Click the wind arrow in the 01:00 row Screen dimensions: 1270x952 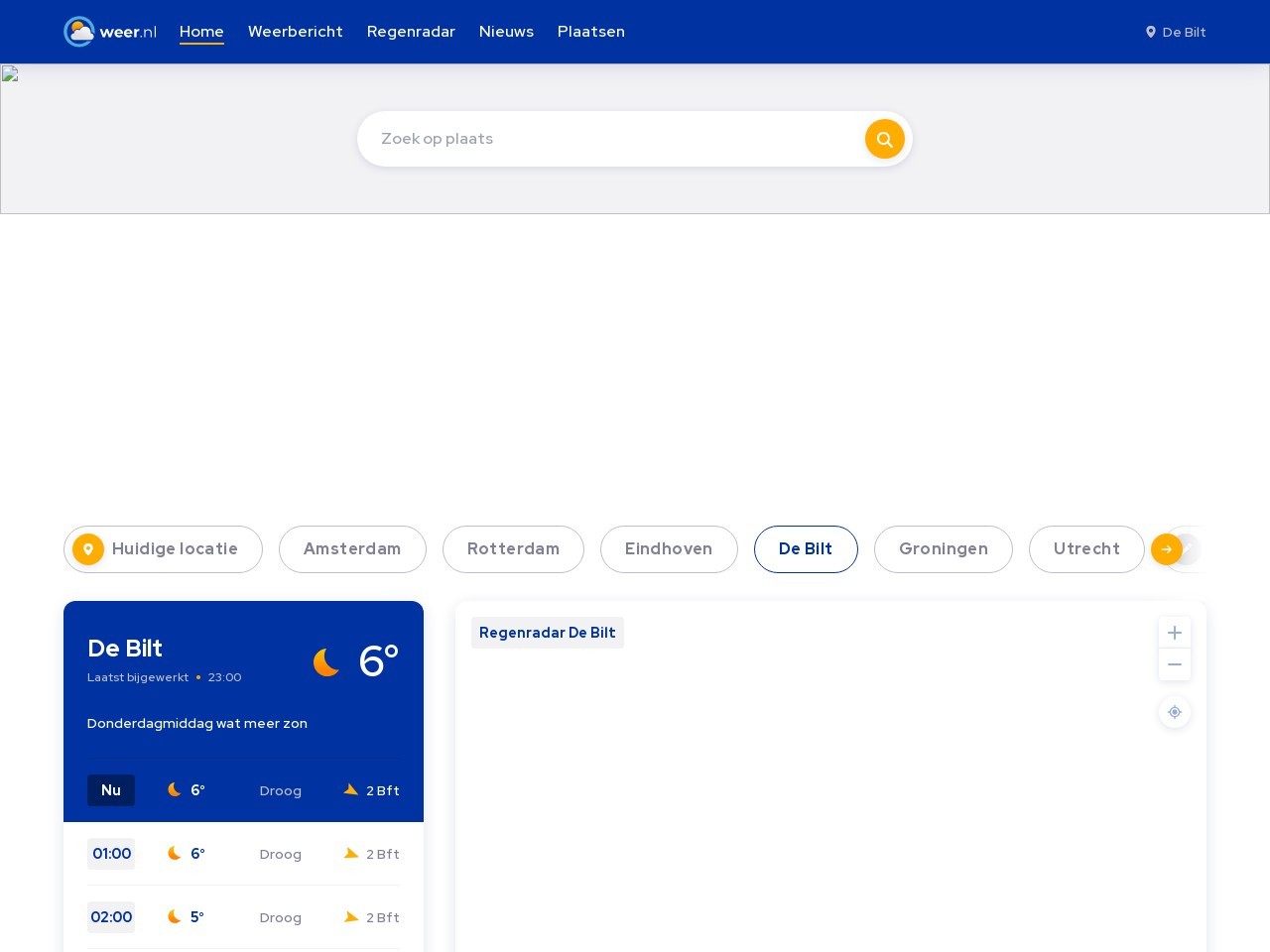351,854
